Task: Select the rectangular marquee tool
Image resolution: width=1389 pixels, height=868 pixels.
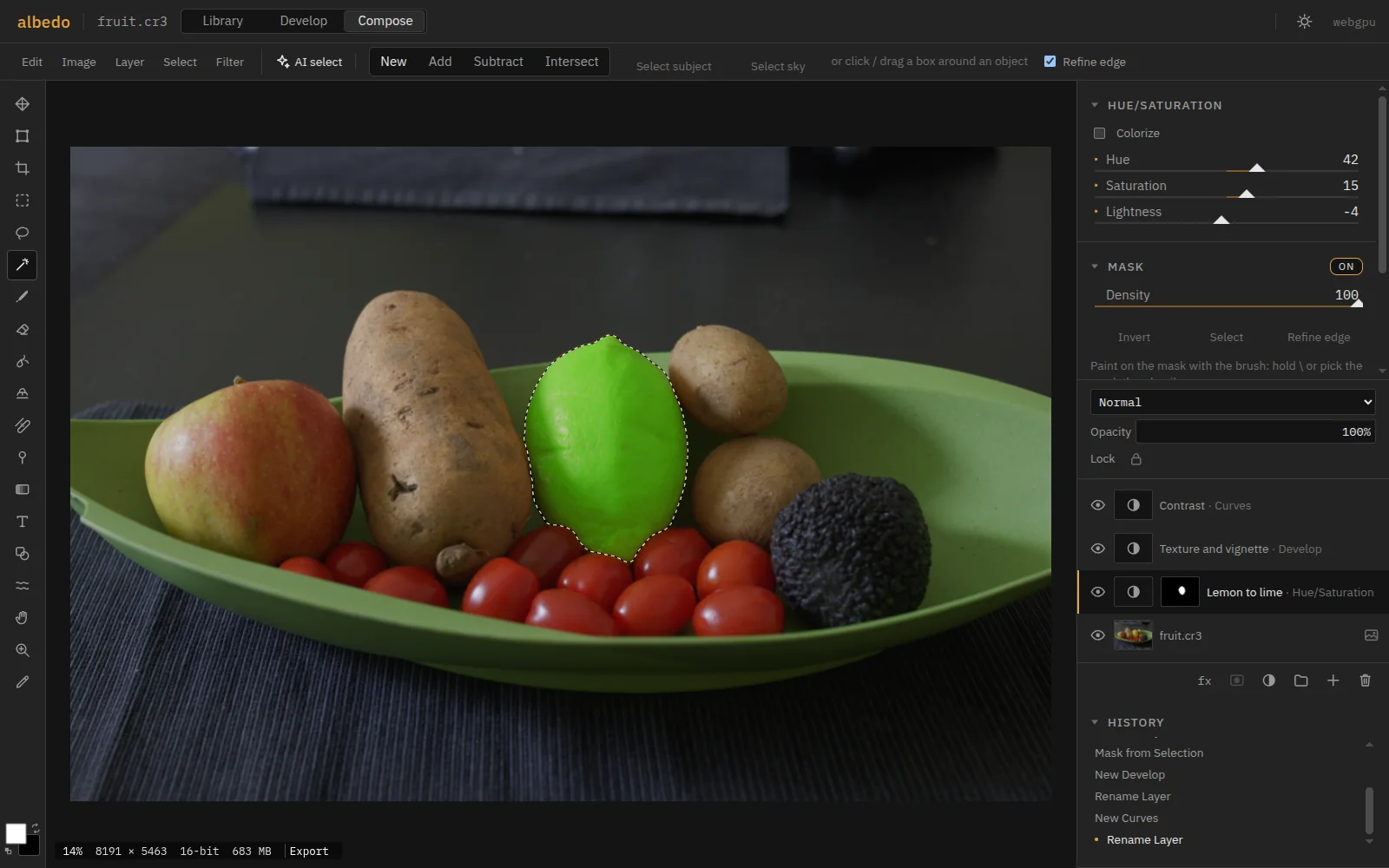Action: (23, 201)
